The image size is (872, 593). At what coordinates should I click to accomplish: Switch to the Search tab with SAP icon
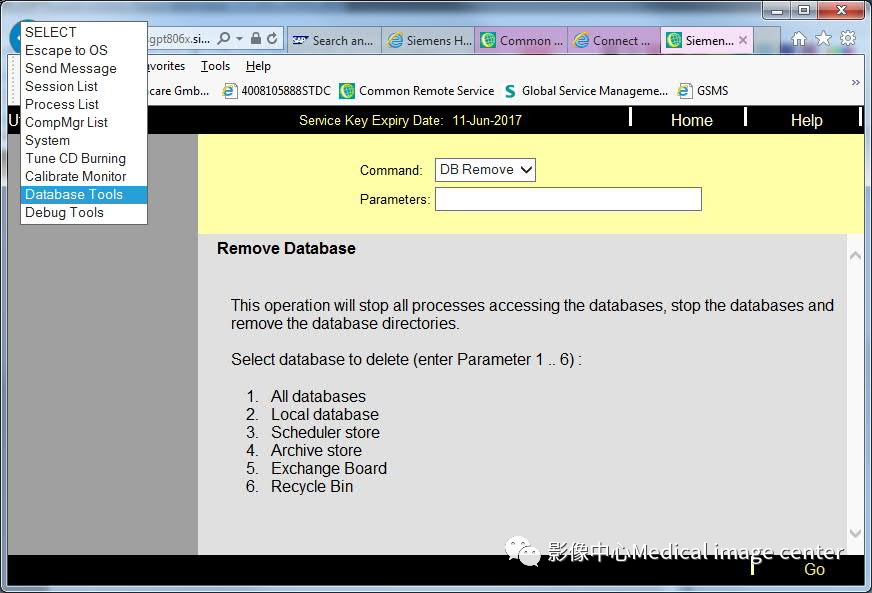pos(332,41)
